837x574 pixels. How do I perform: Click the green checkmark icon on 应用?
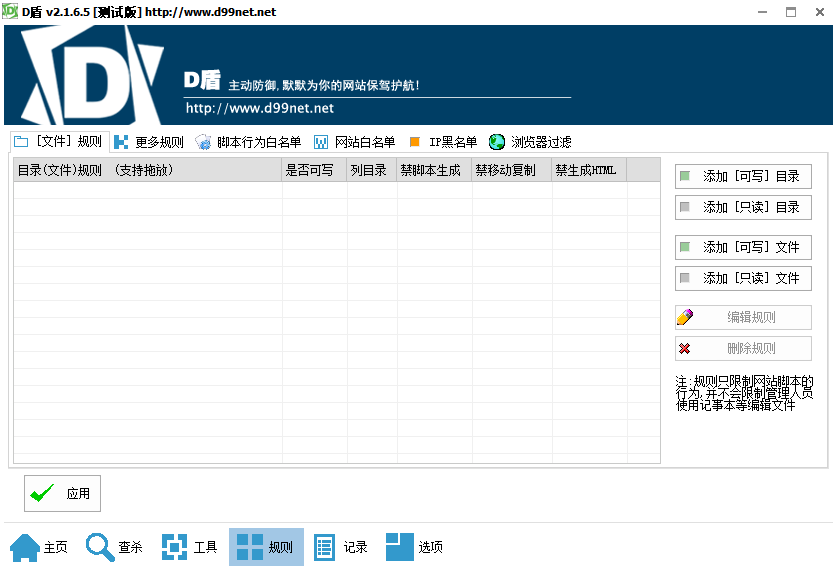[42, 493]
